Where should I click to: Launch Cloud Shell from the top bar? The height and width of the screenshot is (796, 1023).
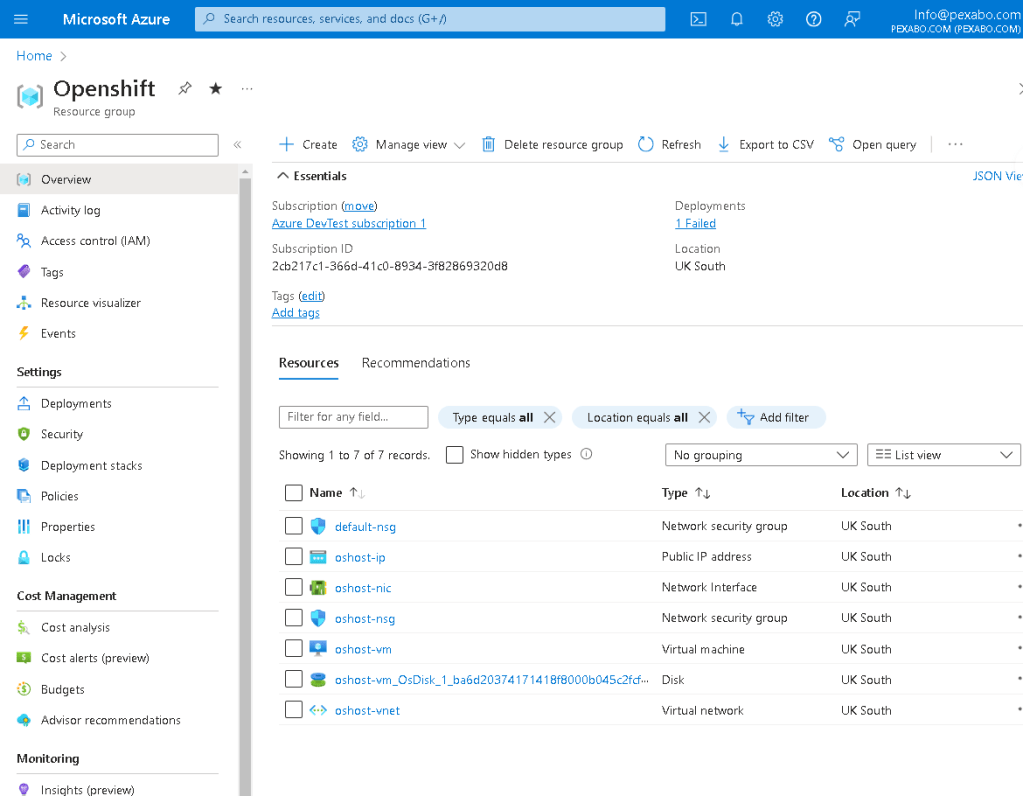698,19
